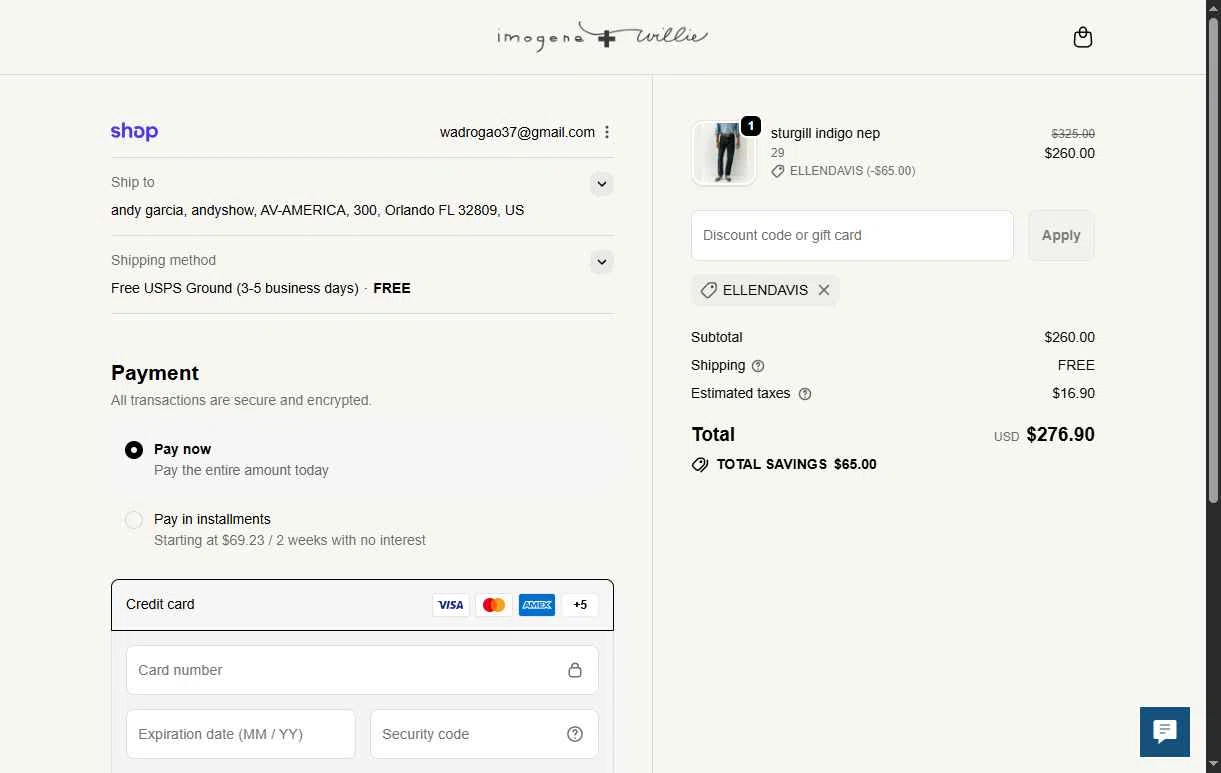Open the shopping bag cart icon
1221x773 pixels.
(x=1082, y=38)
